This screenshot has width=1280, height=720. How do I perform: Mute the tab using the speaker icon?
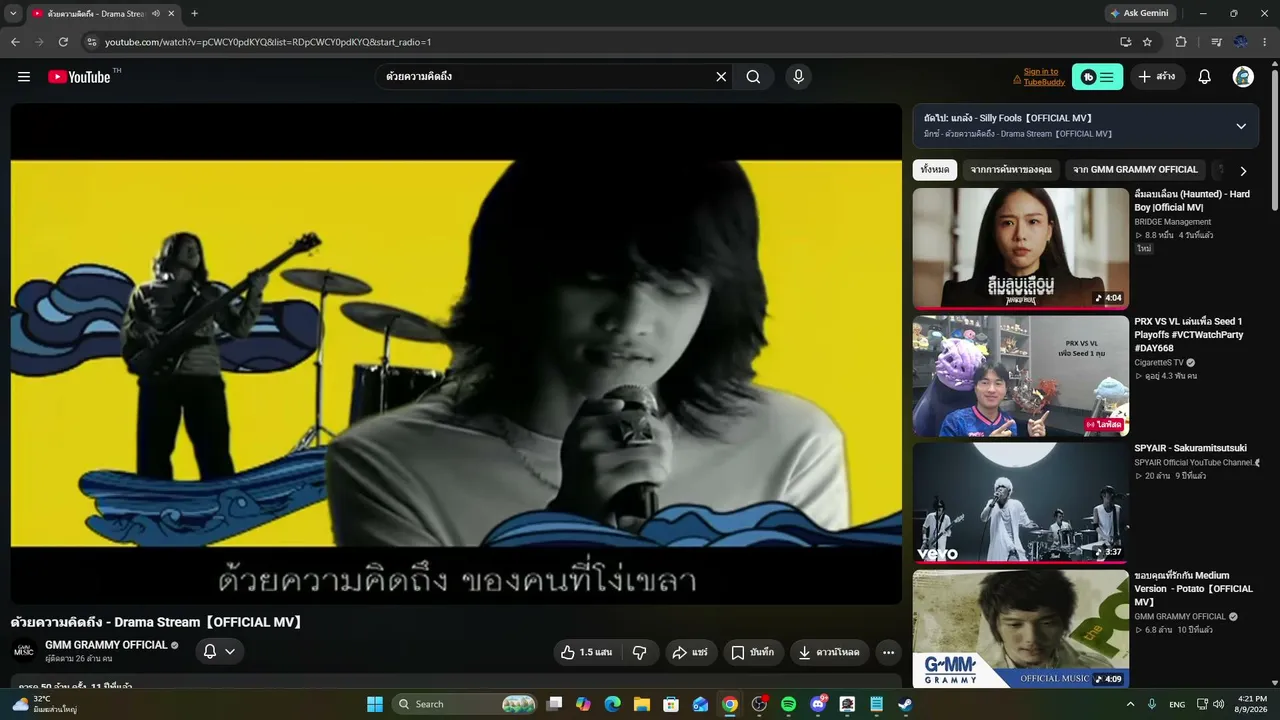(x=155, y=14)
